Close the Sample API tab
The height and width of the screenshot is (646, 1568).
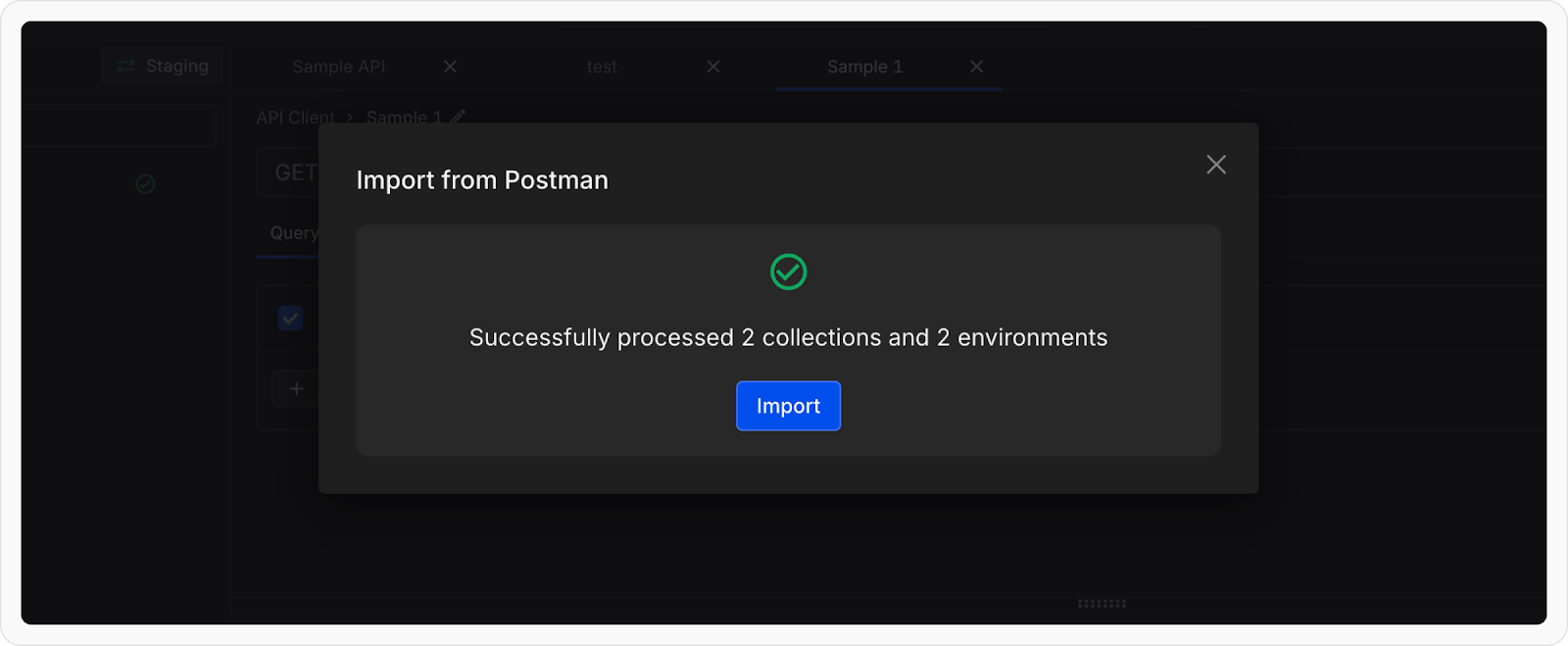pos(450,67)
